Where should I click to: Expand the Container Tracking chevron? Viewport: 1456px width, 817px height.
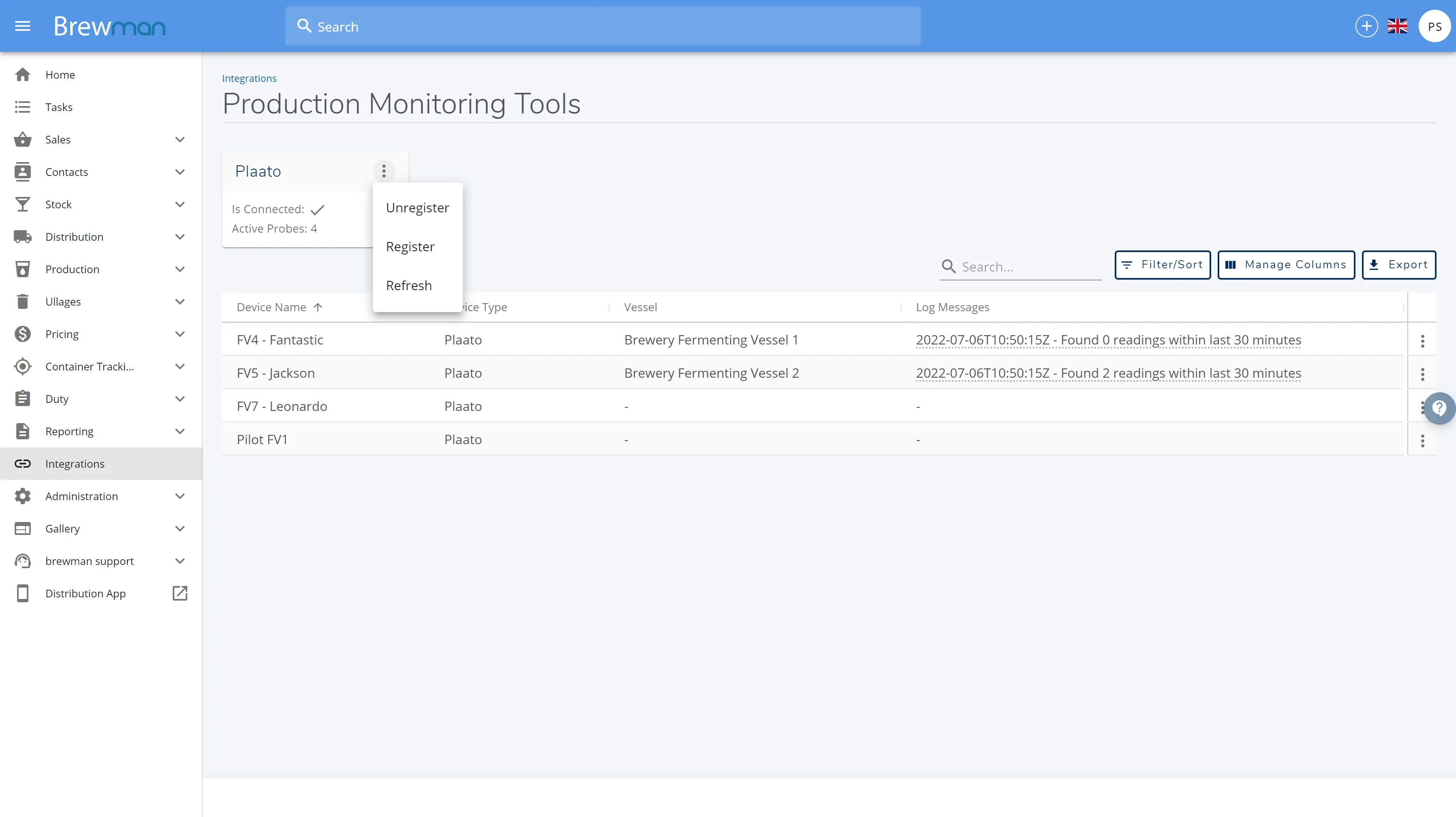click(180, 367)
